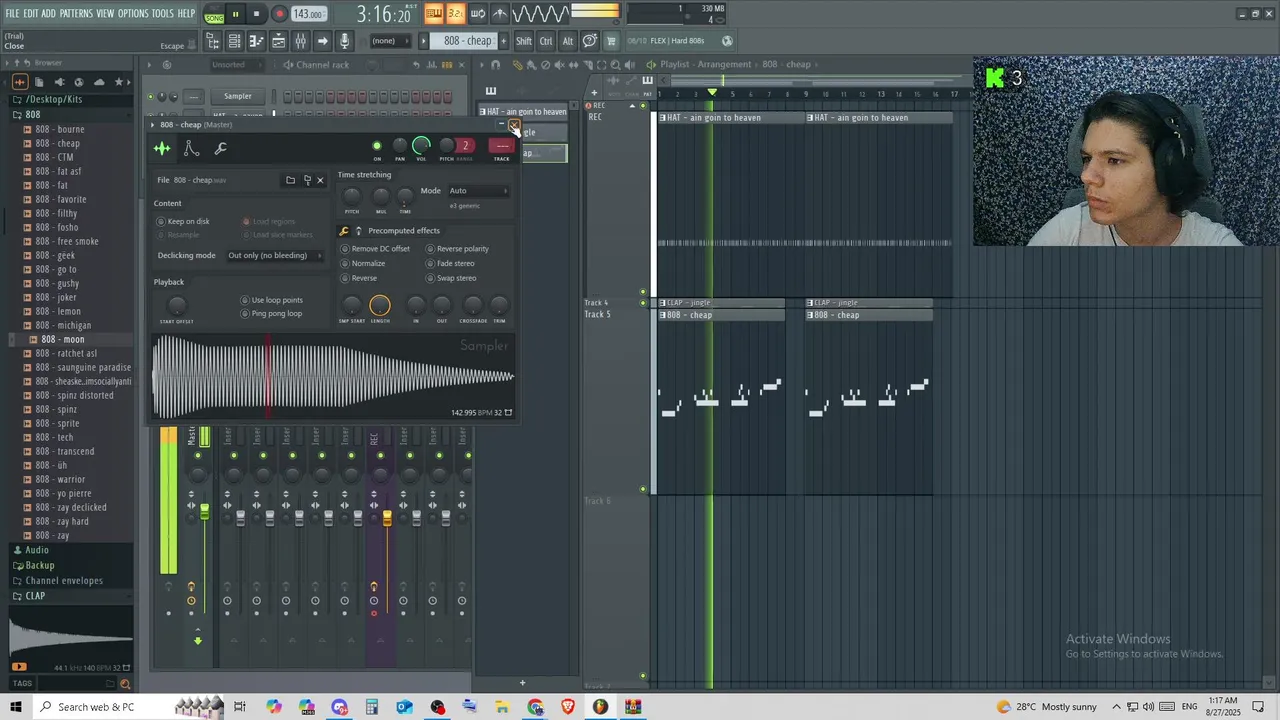Enable the Reverse precomputed effect

coord(359,278)
